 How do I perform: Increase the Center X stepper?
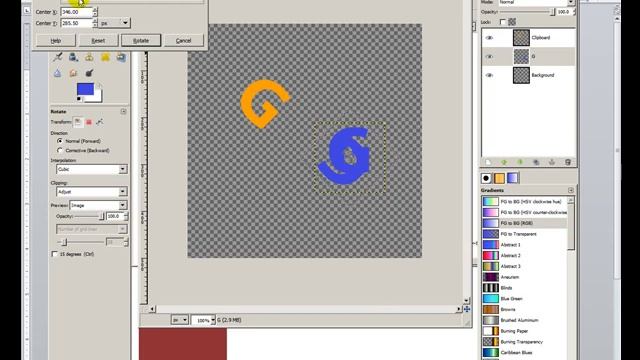pyautogui.click(x=95, y=10)
